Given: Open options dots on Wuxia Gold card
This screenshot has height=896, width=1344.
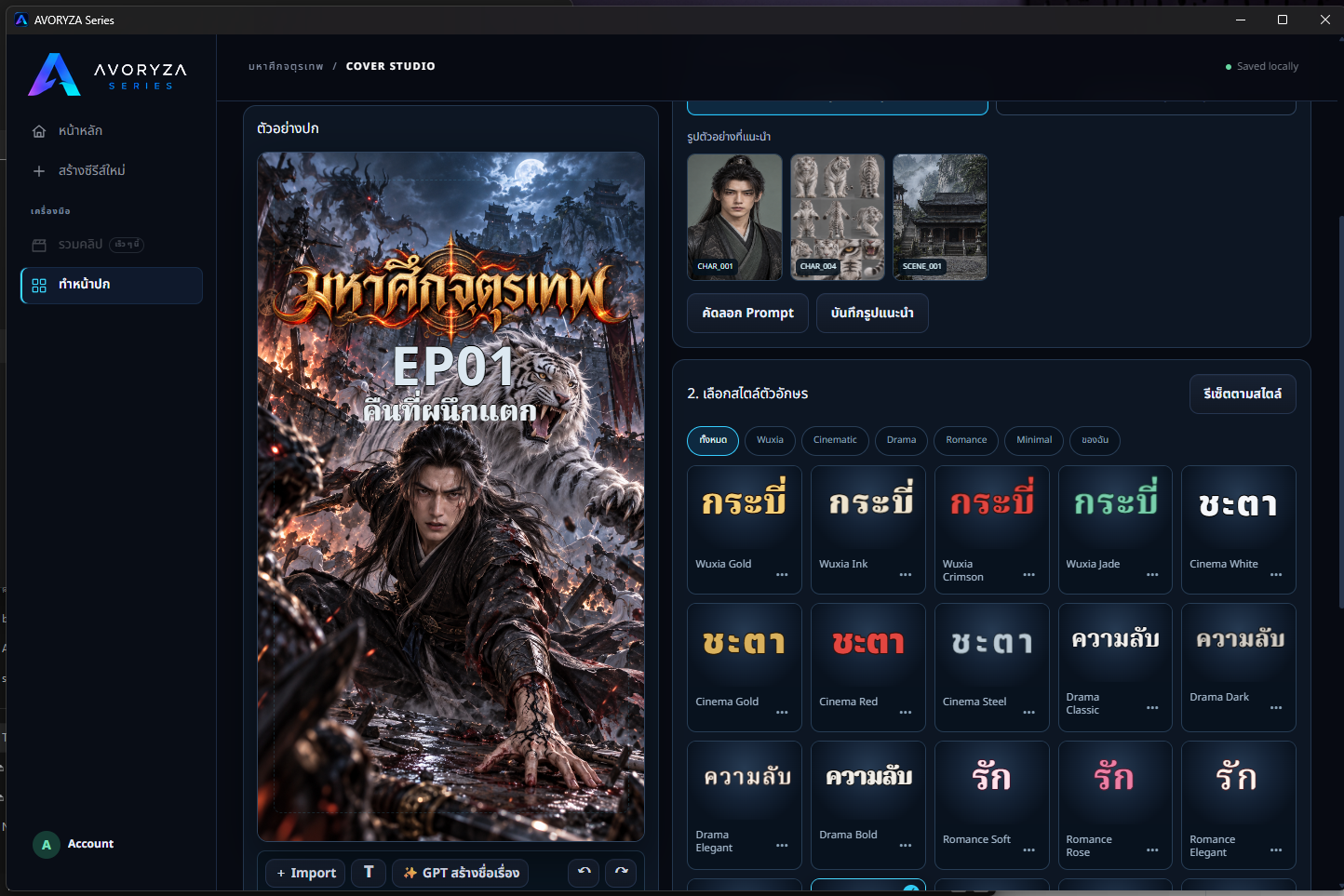Looking at the screenshot, I should click(782, 575).
